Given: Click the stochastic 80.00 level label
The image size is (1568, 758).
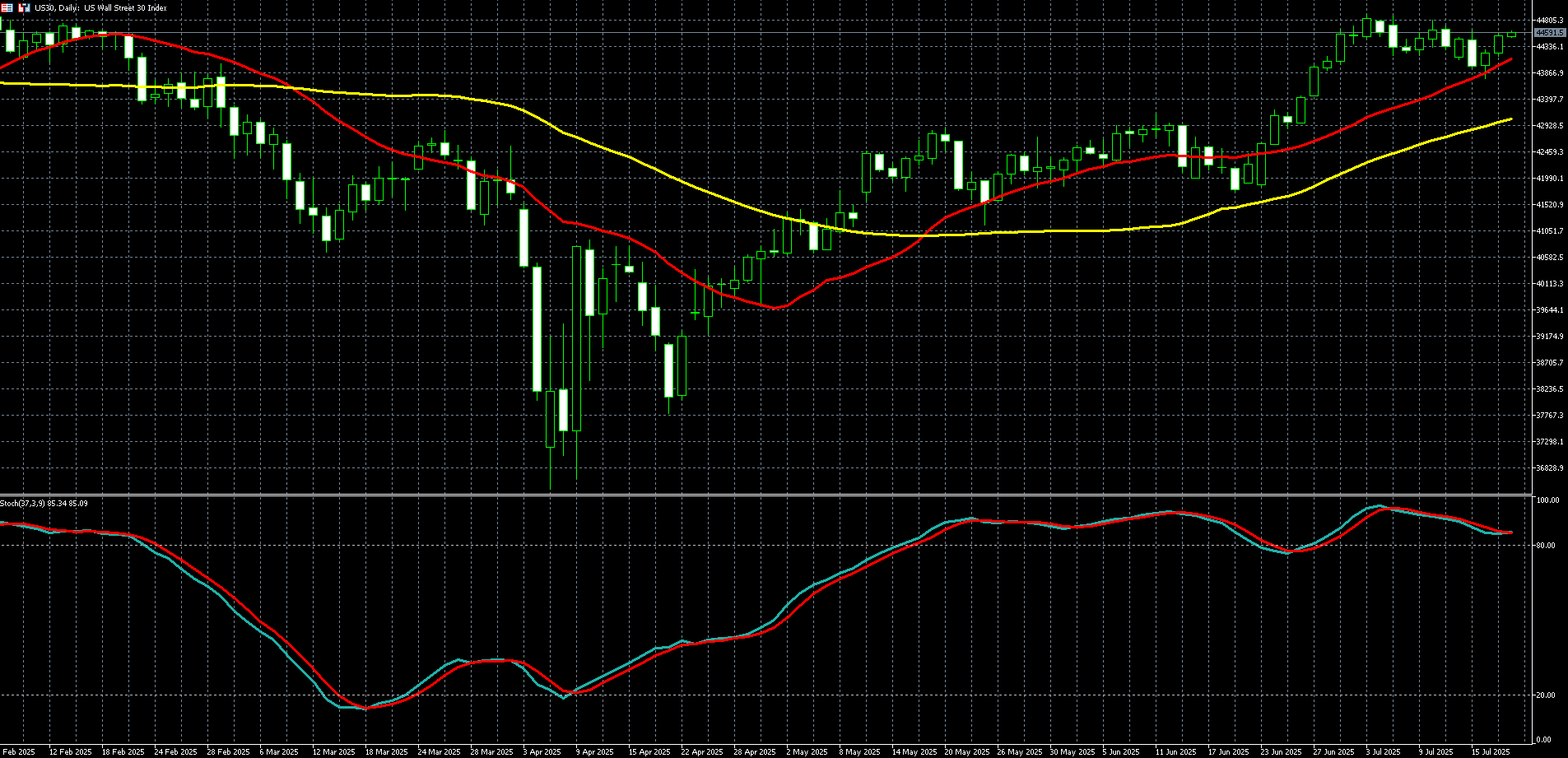Looking at the screenshot, I should pos(1546,546).
